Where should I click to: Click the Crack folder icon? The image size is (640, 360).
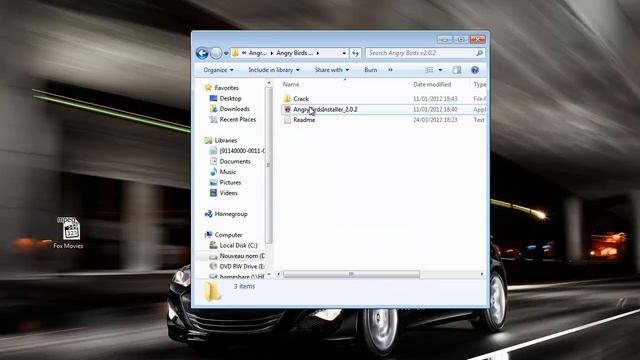pos(287,99)
